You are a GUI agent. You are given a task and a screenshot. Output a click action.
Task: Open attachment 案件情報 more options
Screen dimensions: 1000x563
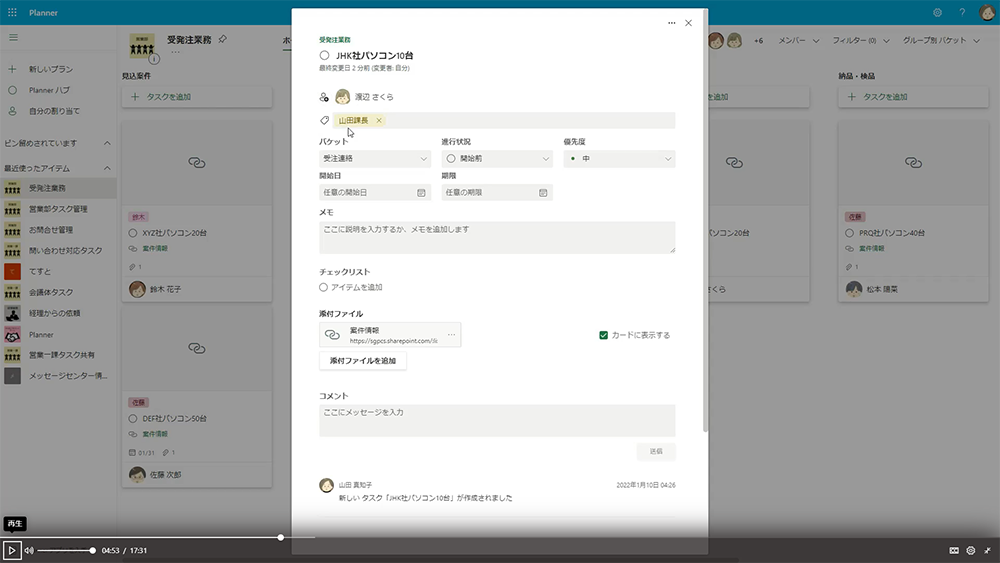pyautogui.click(x=452, y=335)
